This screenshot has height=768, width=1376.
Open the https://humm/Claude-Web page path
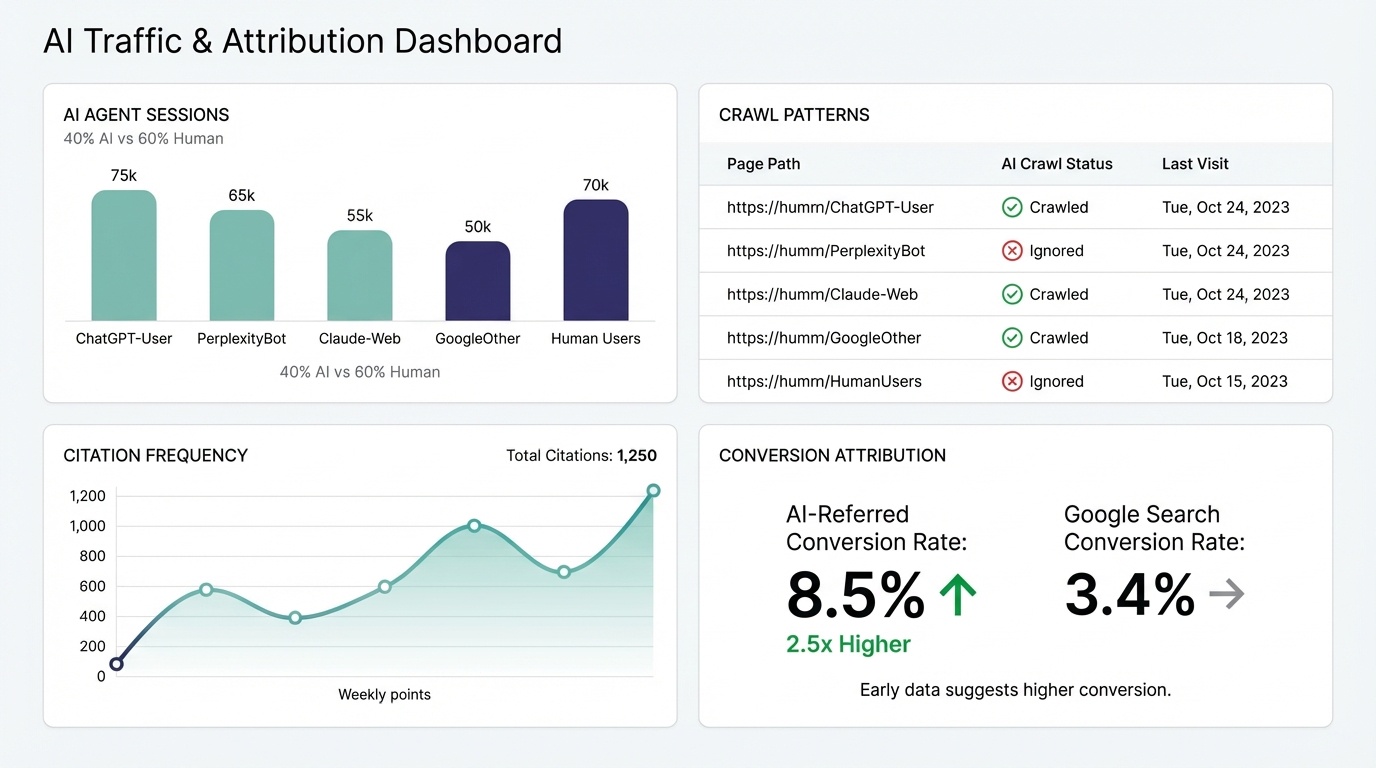point(822,294)
